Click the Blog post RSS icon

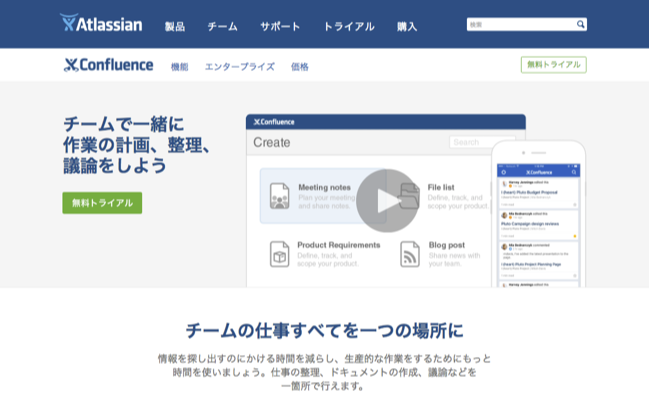[x=410, y=254]
